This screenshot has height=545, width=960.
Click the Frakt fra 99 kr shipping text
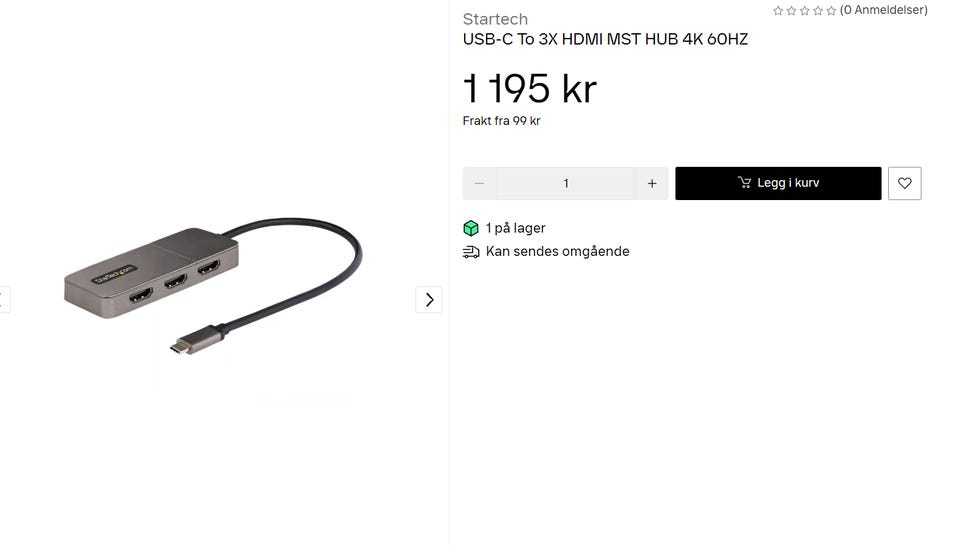501,121
